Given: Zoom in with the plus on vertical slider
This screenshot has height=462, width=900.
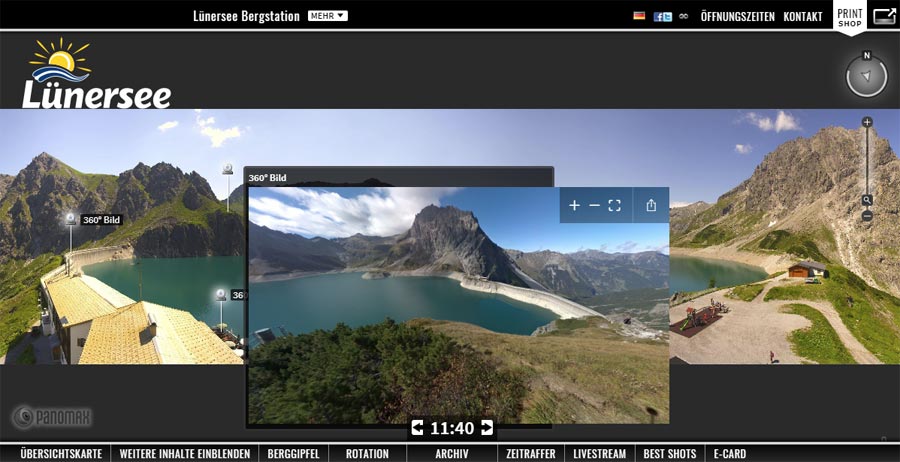Looking at the screenshot, I should pyautogui.click(x=867, y=122).
